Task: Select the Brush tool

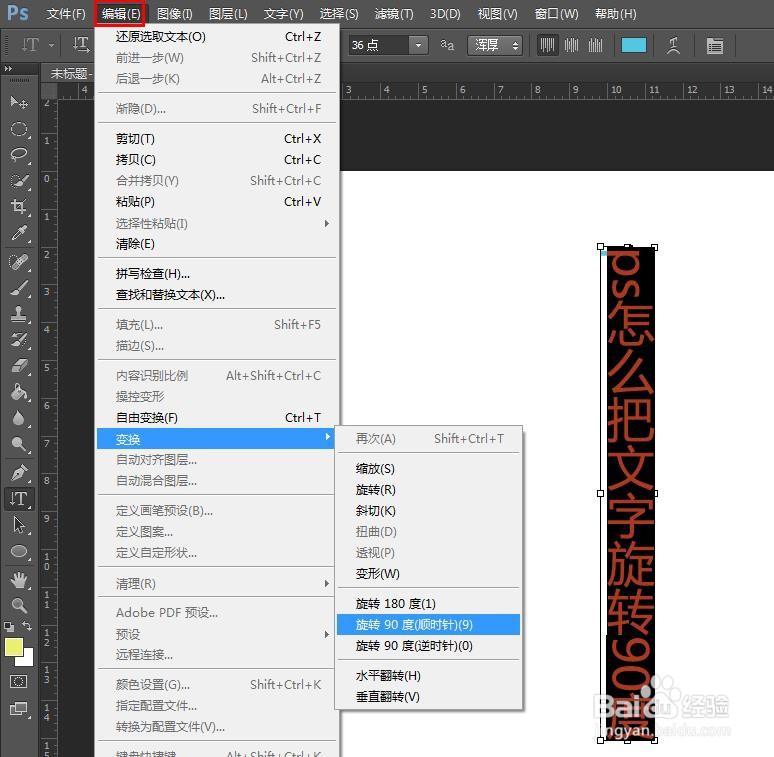Action: coord(19,288)
